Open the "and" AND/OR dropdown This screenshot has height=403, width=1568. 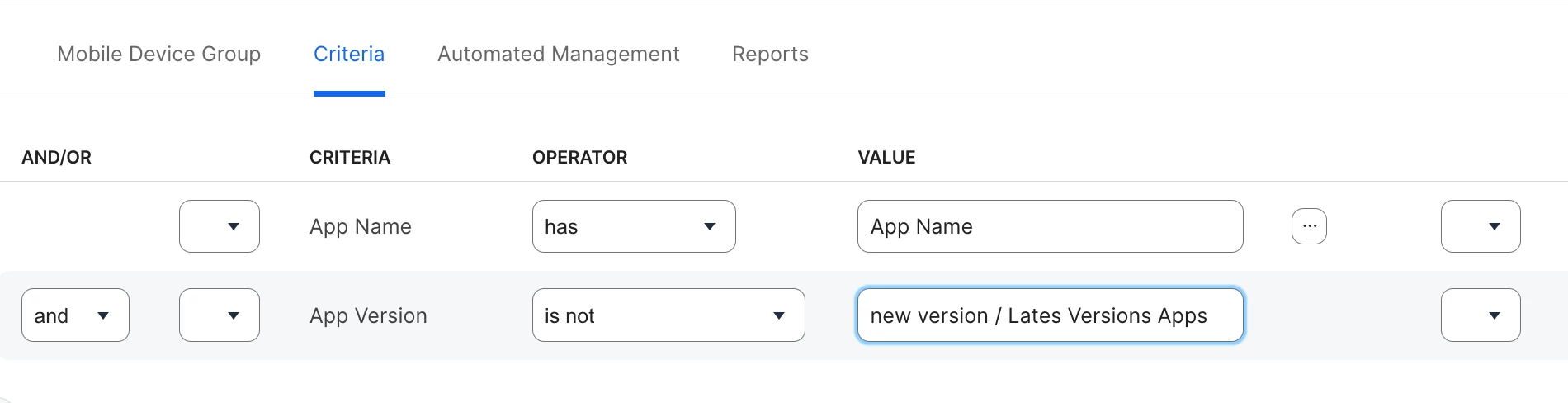click(75, 315)
